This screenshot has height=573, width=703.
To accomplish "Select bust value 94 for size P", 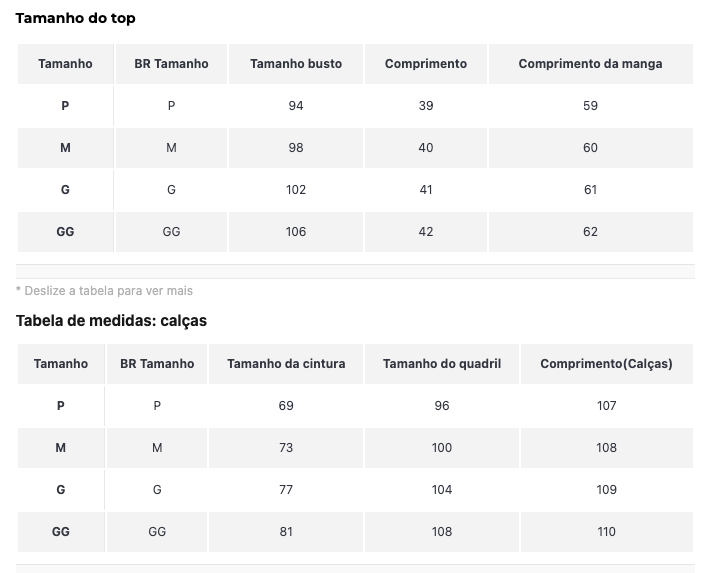I will [296, 106].
